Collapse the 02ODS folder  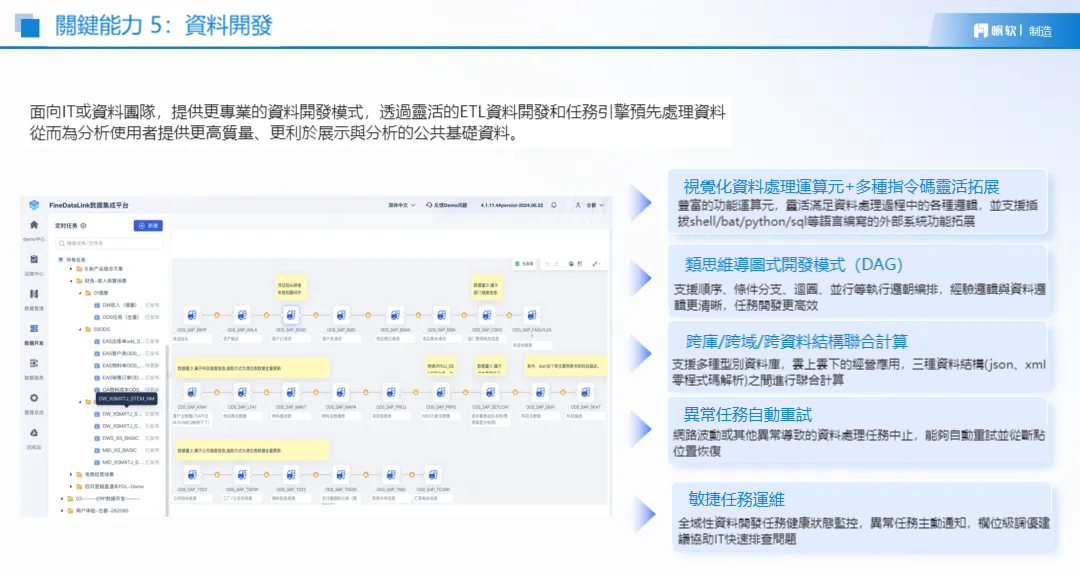80,329
